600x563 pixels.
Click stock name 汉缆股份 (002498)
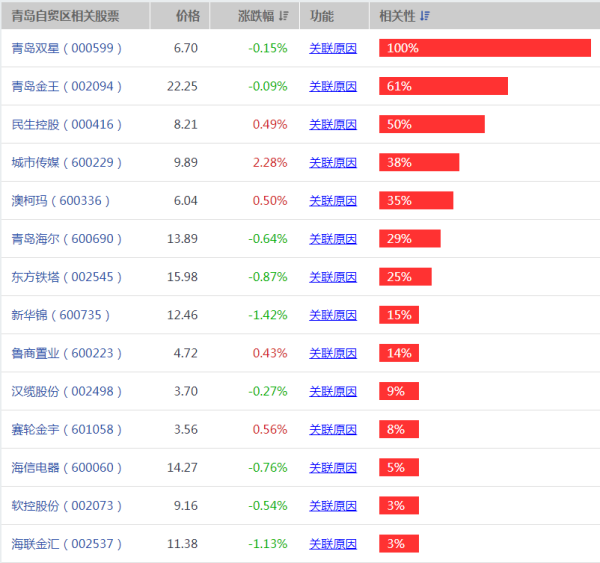(67, 391)
